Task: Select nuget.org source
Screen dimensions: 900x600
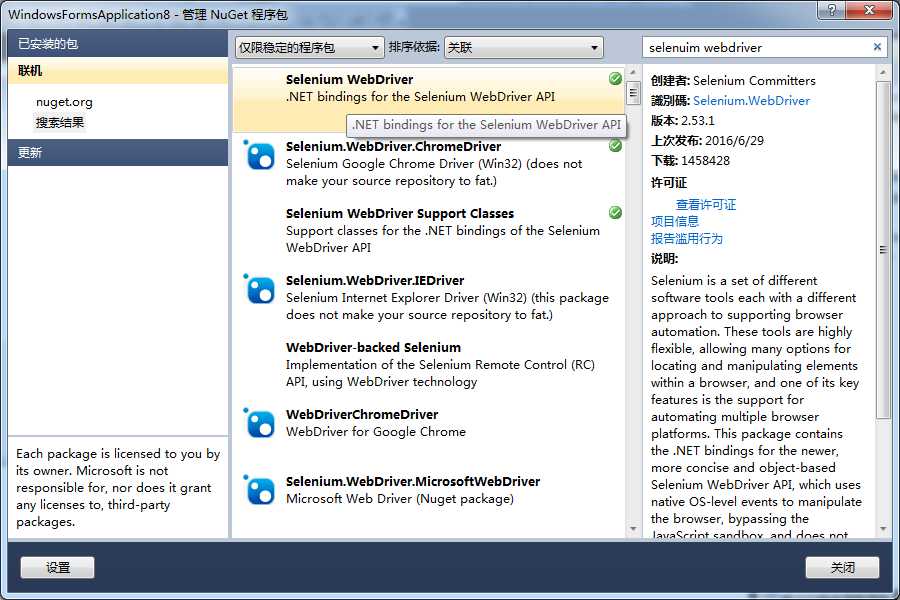Action: click(64, 102)
